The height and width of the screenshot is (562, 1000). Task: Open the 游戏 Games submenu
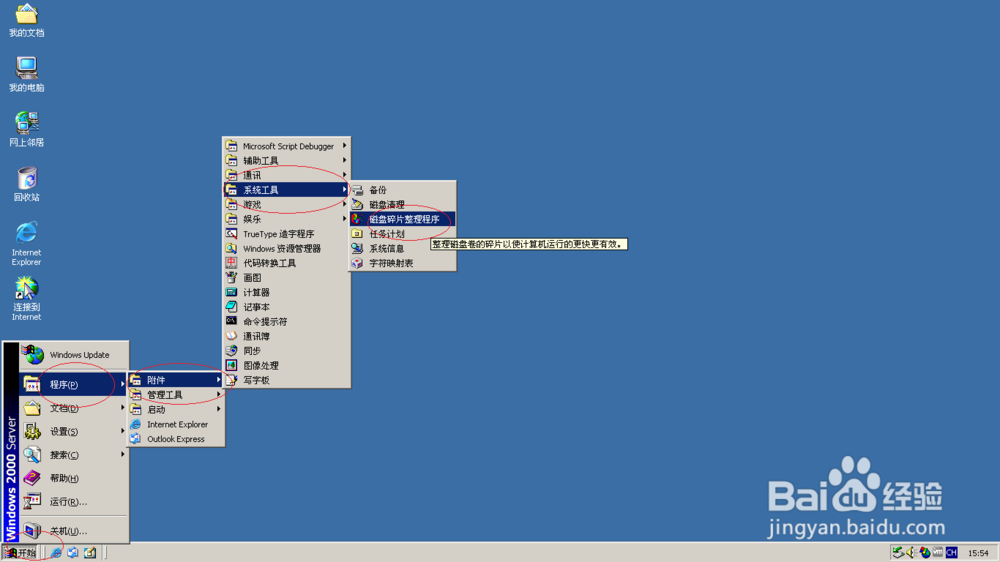(x=286, y=205)
